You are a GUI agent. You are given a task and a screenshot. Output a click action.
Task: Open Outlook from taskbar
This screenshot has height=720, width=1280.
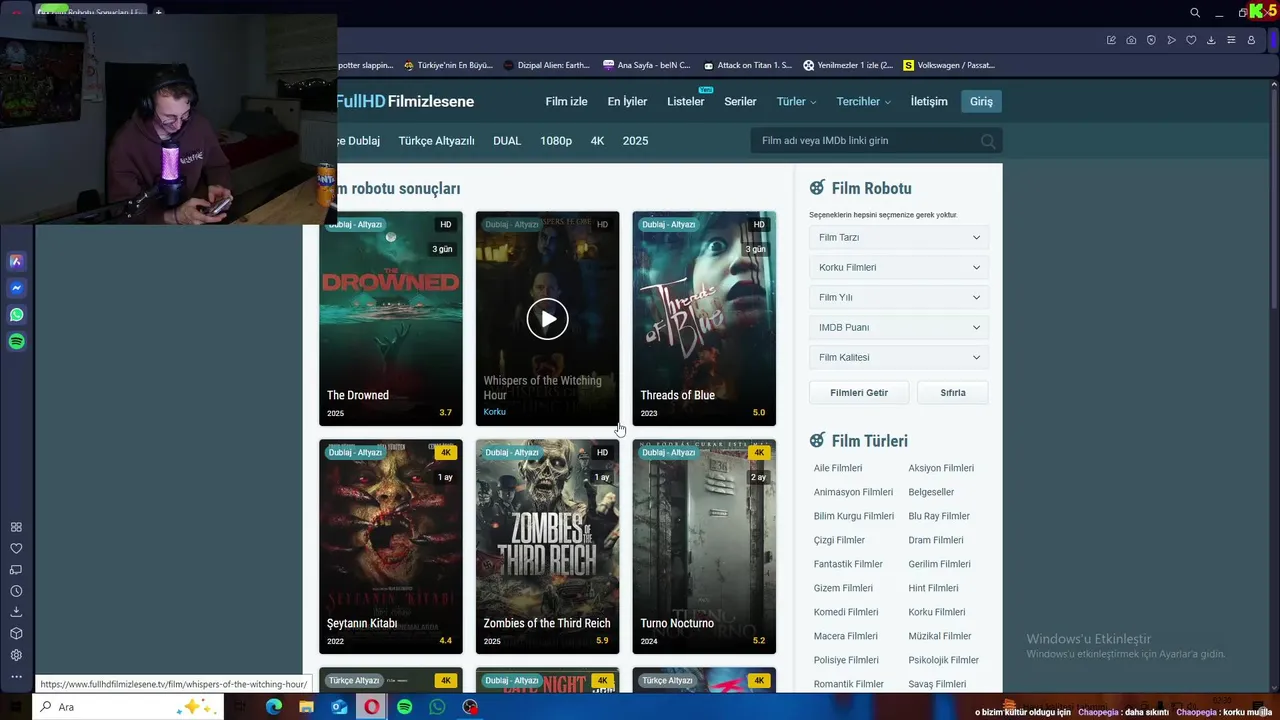pos(339,707)
